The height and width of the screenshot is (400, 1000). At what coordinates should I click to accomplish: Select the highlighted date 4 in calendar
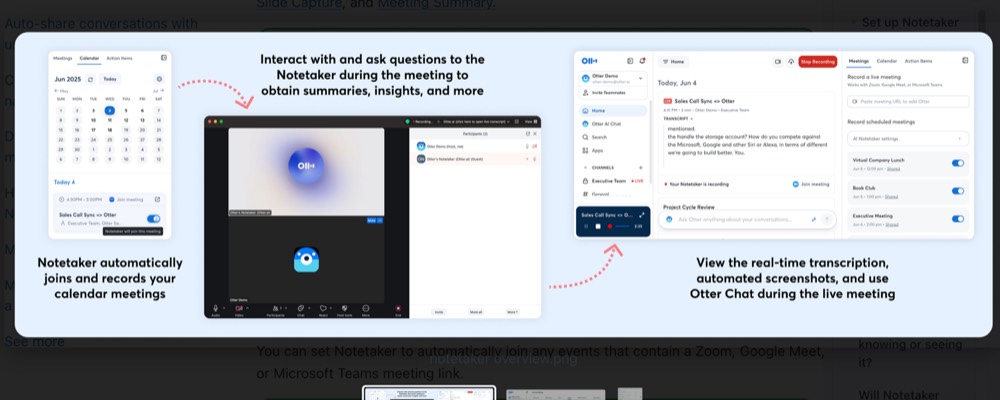tap(109, 110)
